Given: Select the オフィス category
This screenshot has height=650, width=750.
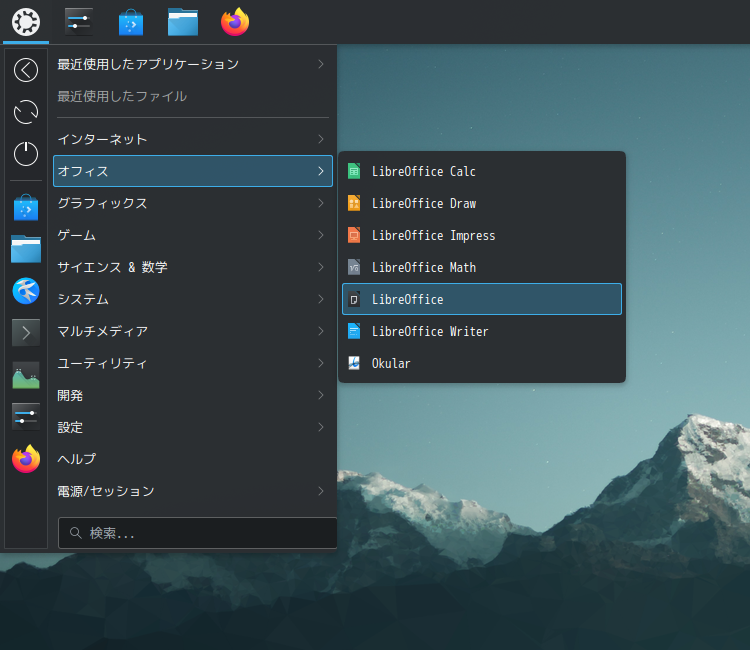Looking at the screenshot, I should 193,171.
